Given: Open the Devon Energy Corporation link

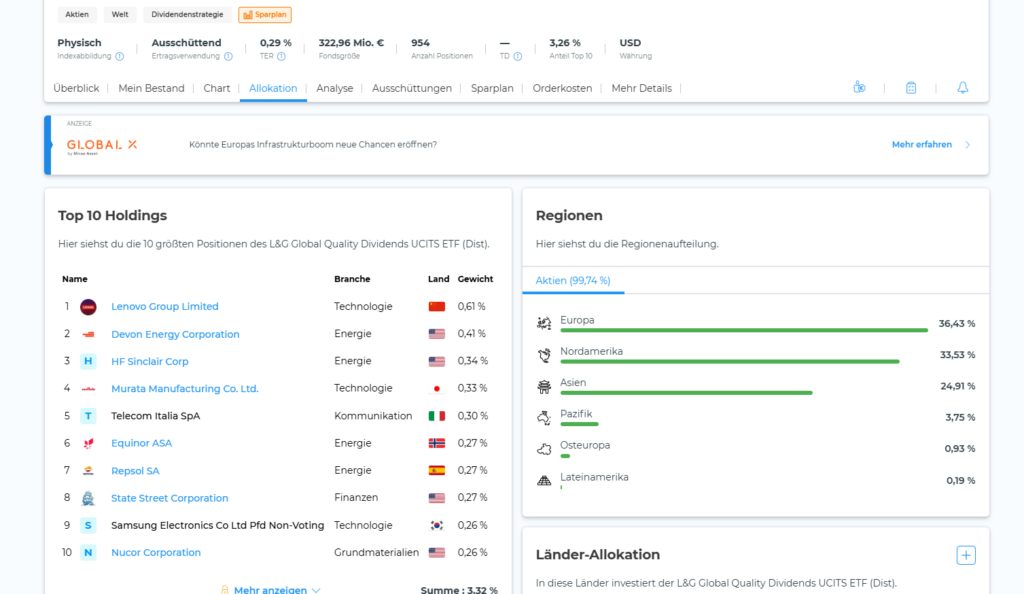Looking at the screenshot, I should [x=175, y=334].
